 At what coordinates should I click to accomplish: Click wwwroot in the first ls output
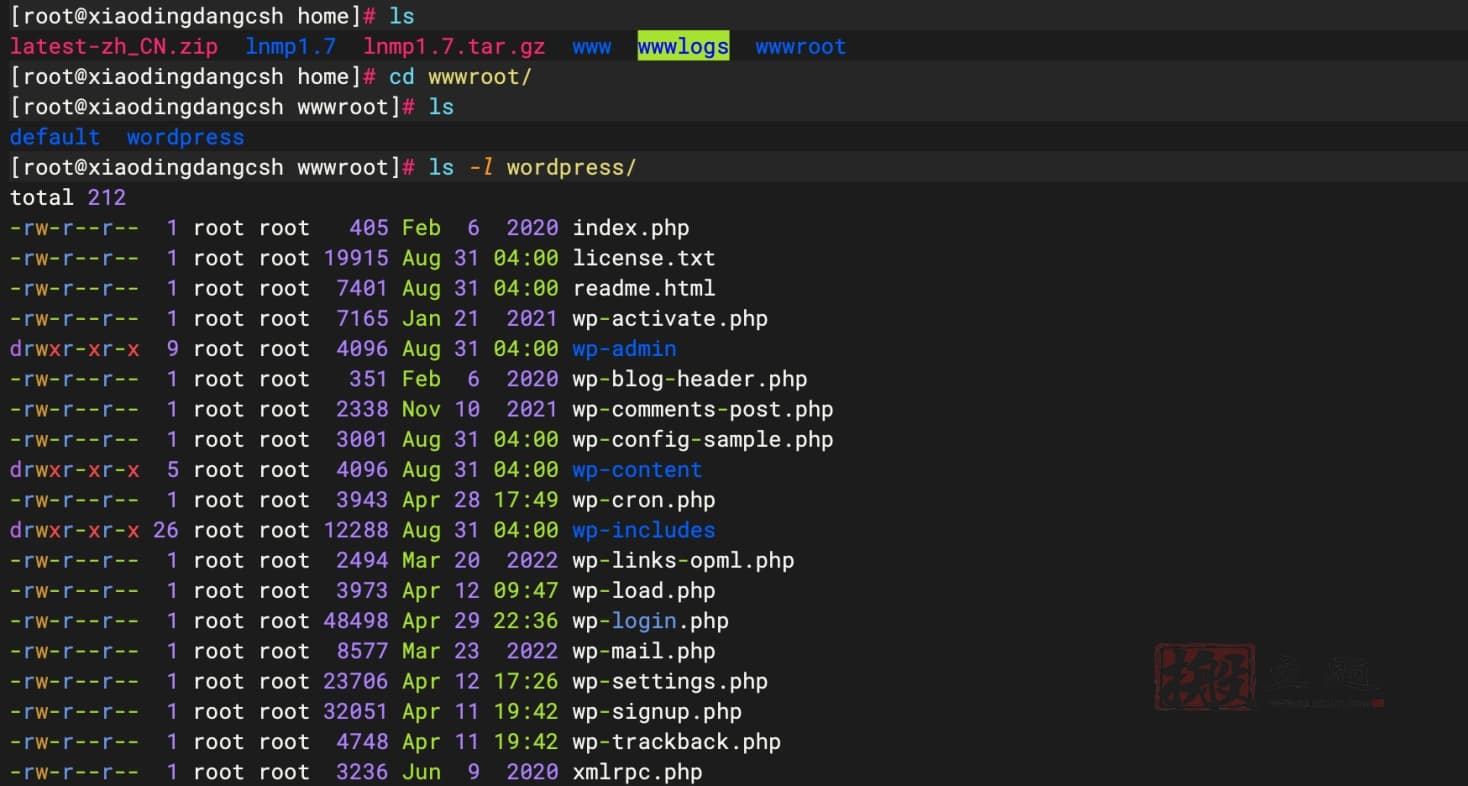801,46
